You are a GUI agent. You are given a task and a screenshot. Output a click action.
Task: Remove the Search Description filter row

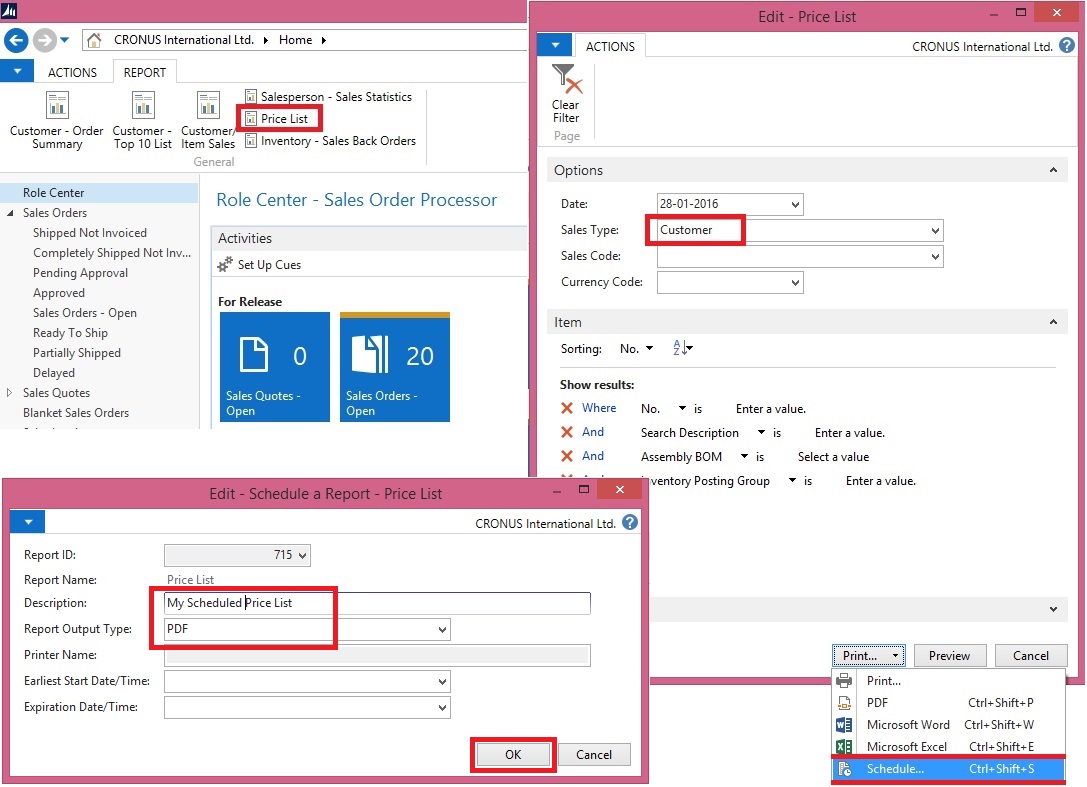[567, 432]
